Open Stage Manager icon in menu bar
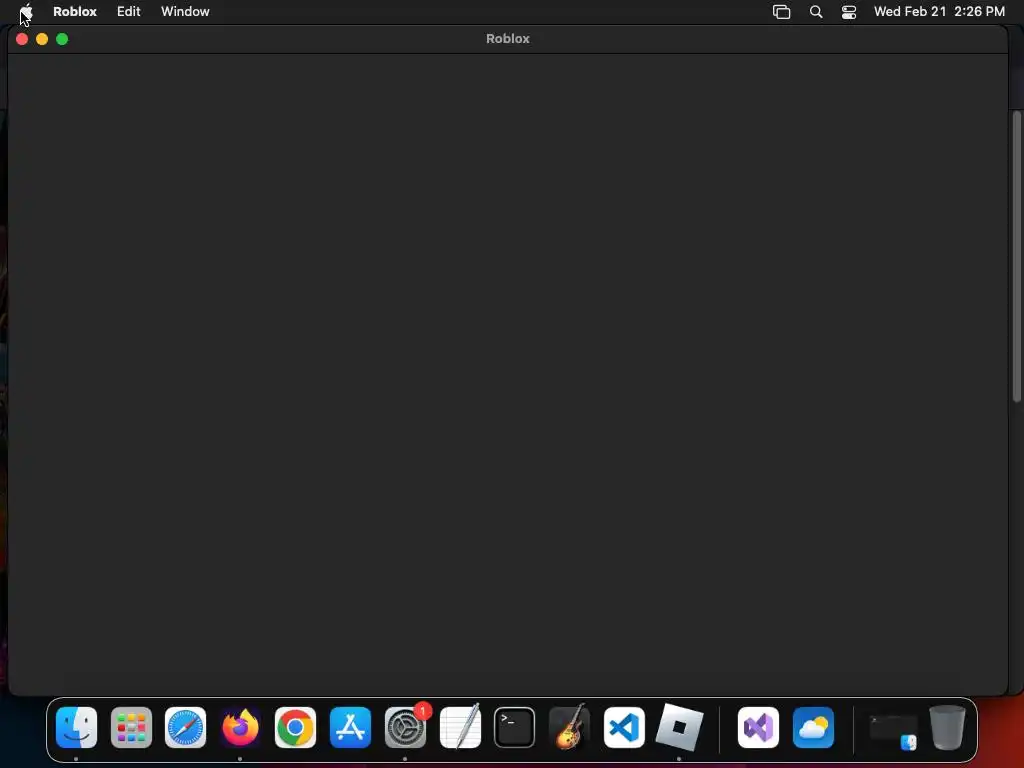 [x=781, y=12]
